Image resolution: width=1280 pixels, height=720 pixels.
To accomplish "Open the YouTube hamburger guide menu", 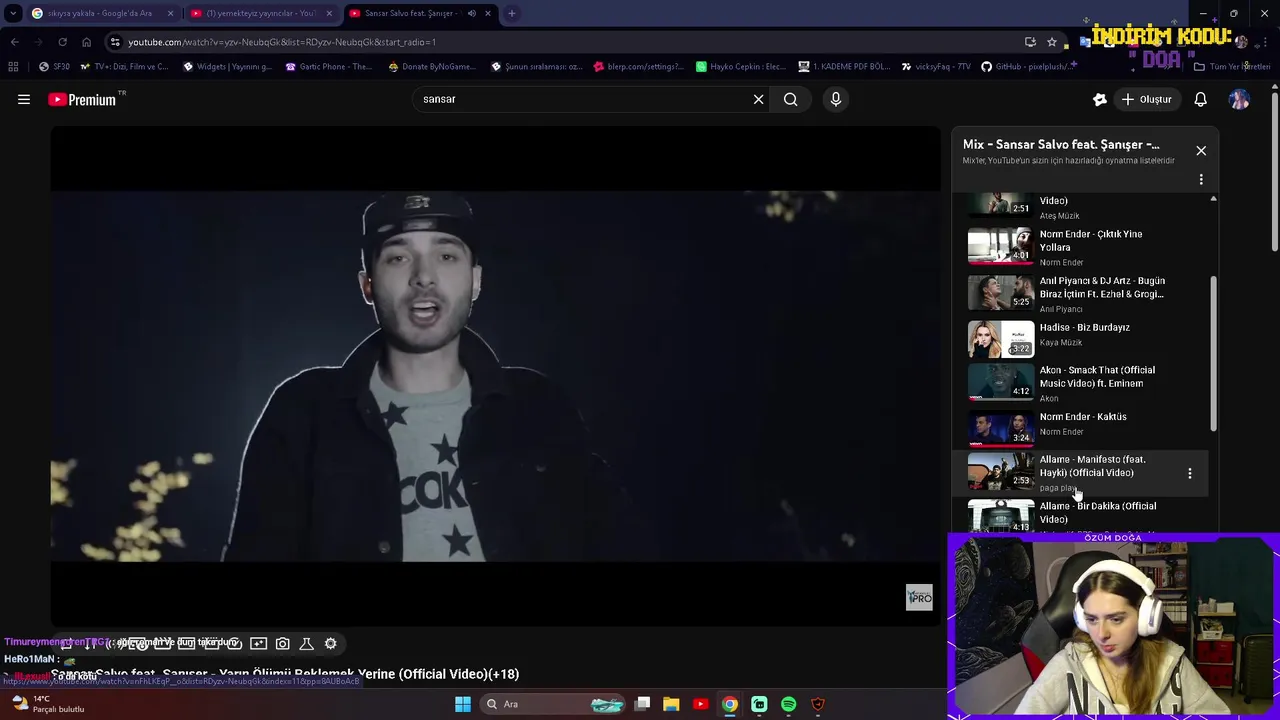I will 24,99.
